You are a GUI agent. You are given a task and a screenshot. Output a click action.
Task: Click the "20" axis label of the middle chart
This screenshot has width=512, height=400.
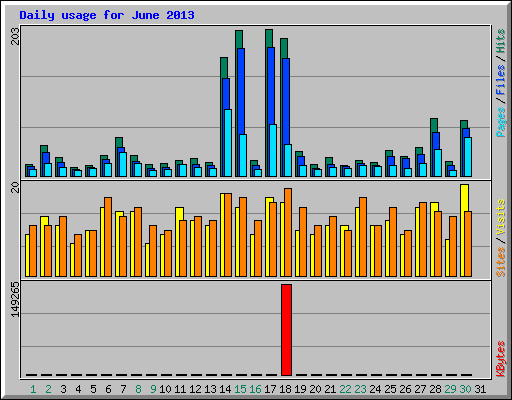(x=15, y=187)
